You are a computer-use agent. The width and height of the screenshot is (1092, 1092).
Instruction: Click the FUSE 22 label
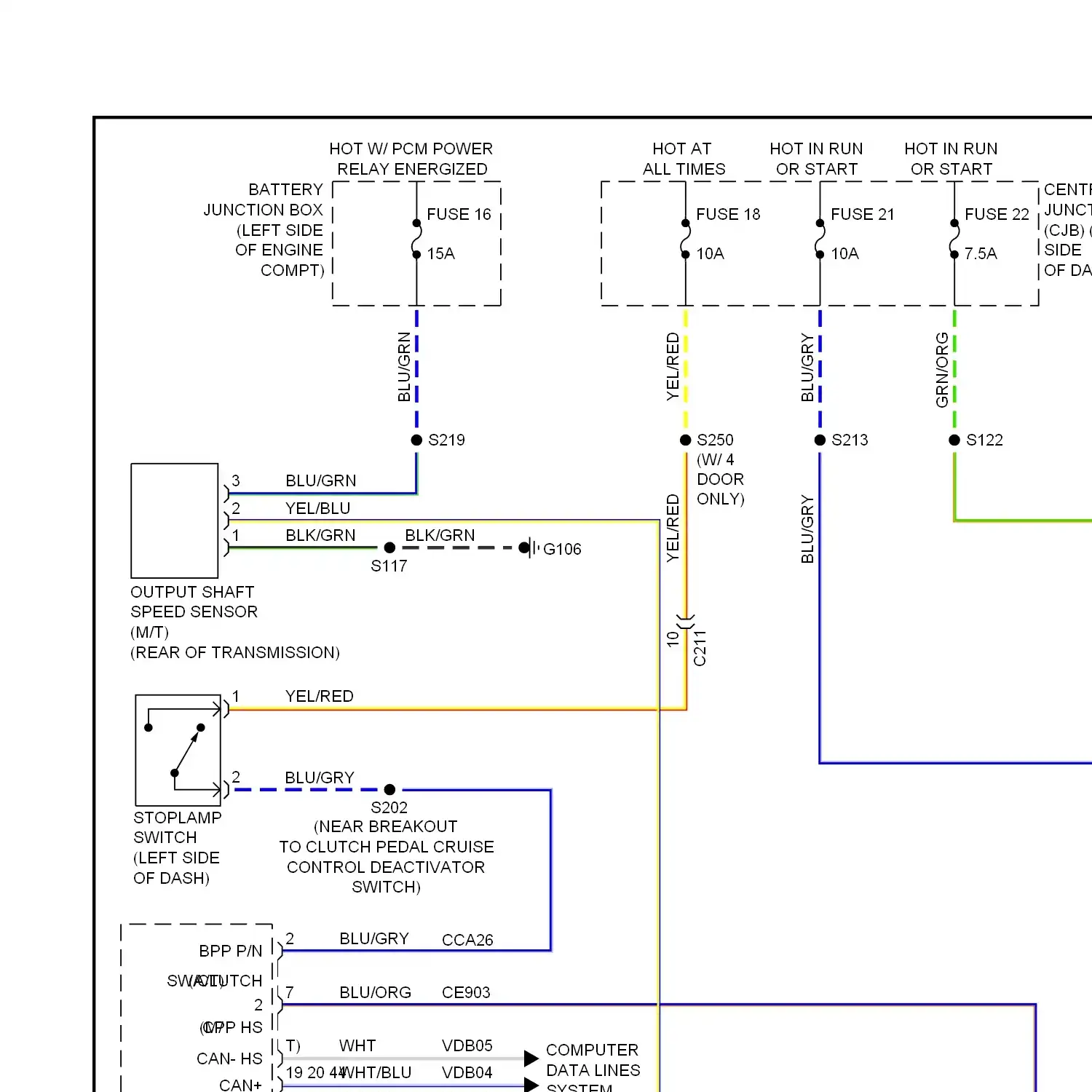point(997,214)
